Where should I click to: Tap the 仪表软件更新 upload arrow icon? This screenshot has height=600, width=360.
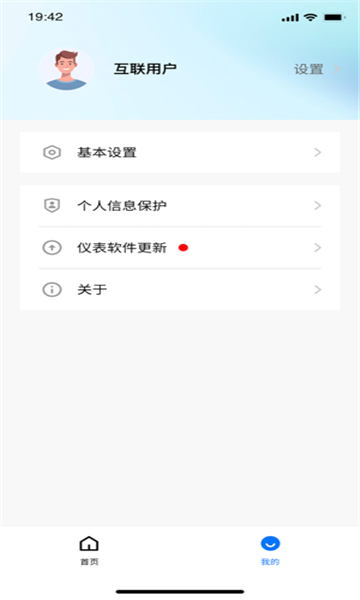tap(52, 248)
